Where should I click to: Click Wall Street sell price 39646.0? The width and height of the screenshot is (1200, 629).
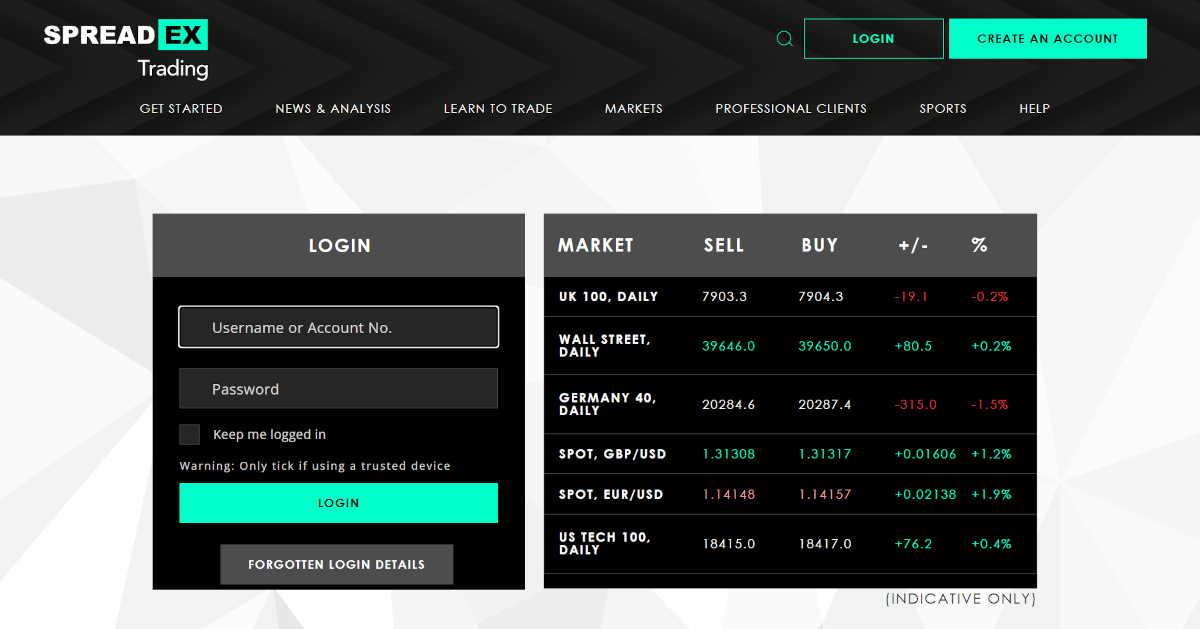[729, 346]
